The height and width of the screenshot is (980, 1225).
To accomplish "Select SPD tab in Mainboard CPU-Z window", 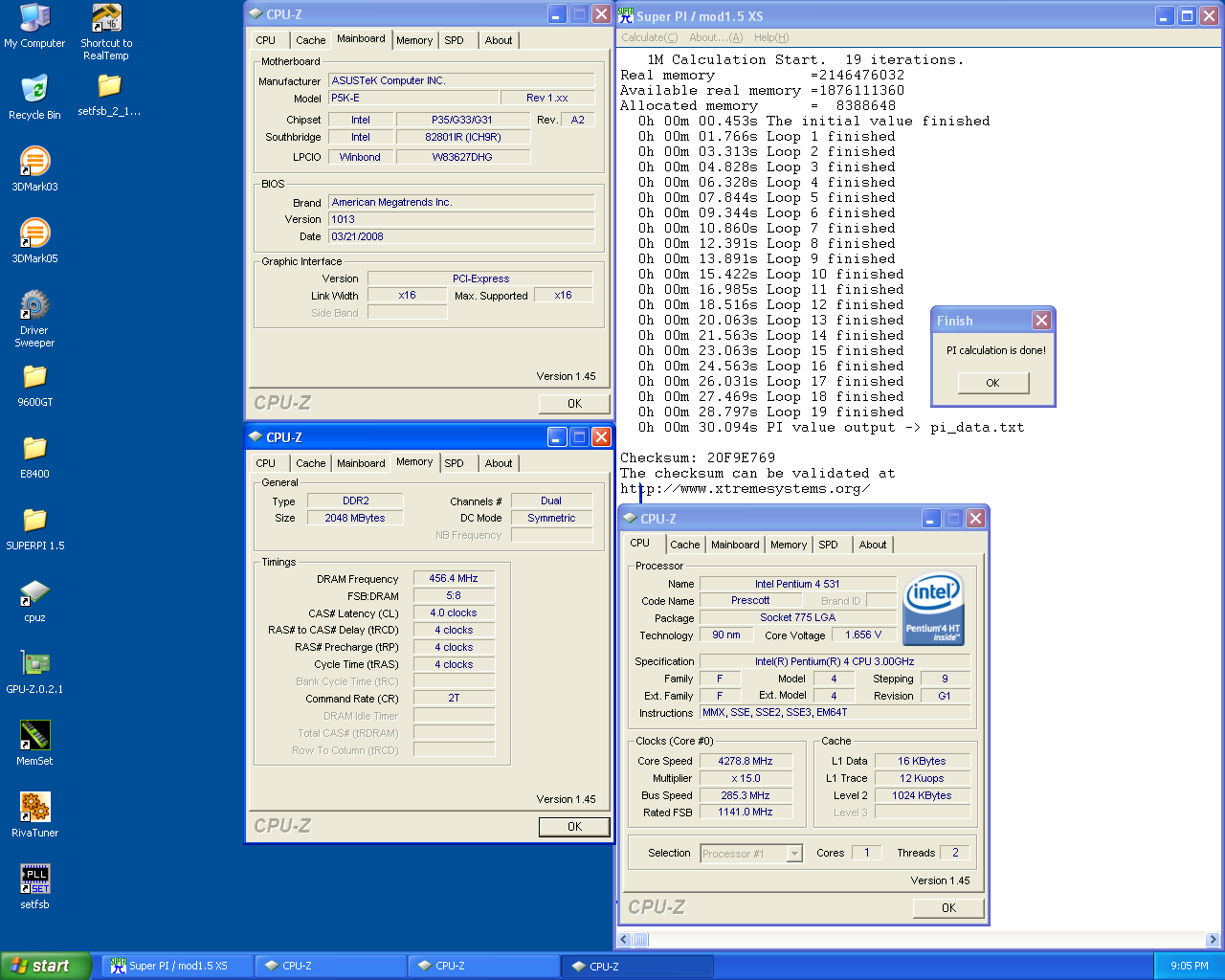I will [455, 40].
